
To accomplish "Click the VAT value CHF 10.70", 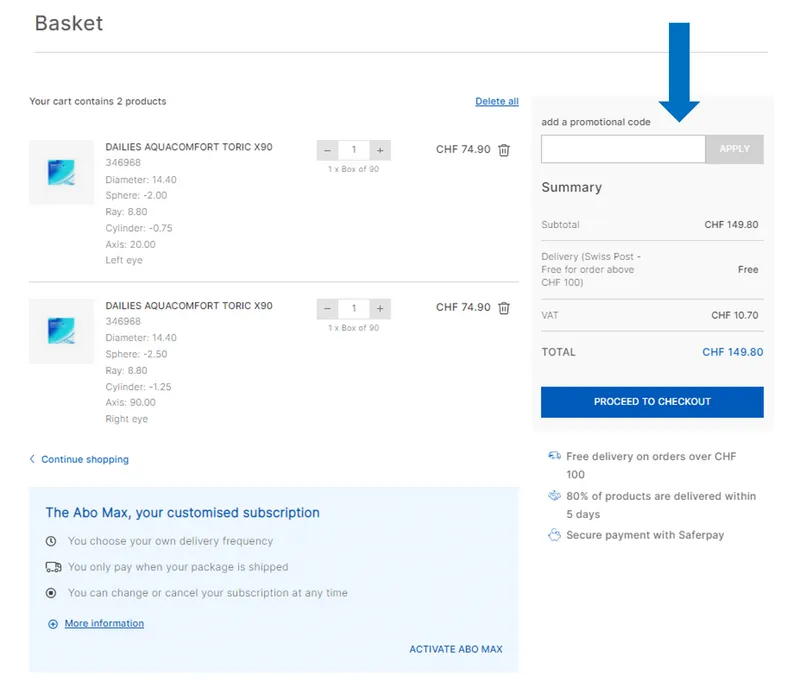I will 735,315.
